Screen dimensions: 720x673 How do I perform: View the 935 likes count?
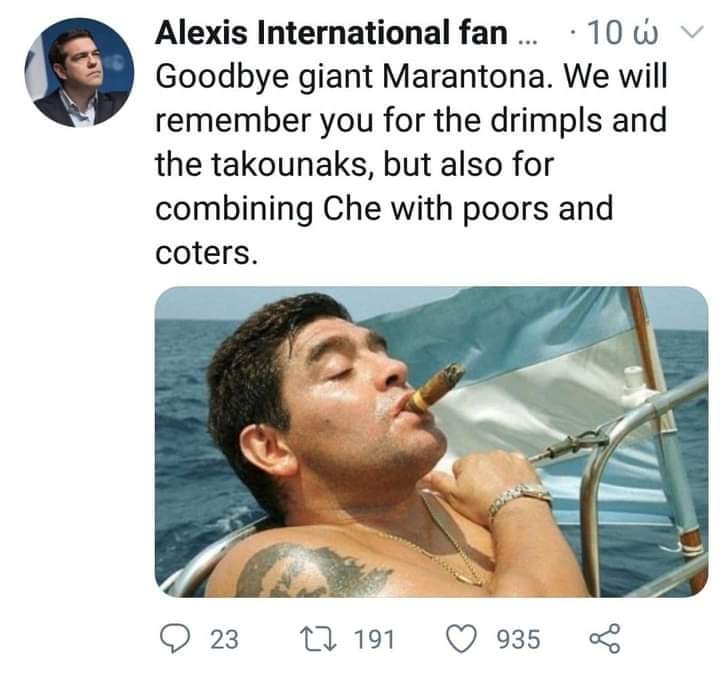click(518, 639)
